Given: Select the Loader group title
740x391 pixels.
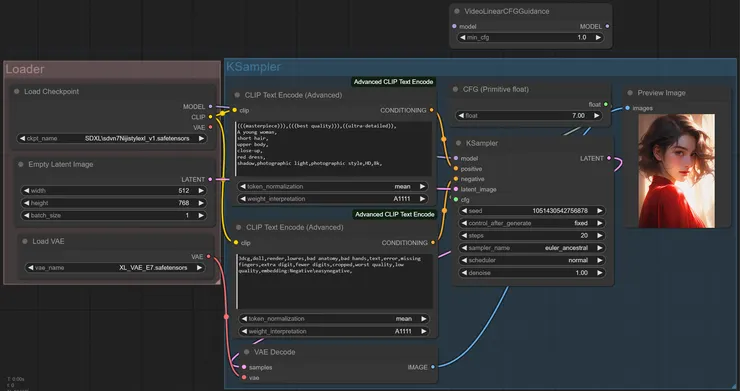Looking at the screenshot, I should click(25, 69).
